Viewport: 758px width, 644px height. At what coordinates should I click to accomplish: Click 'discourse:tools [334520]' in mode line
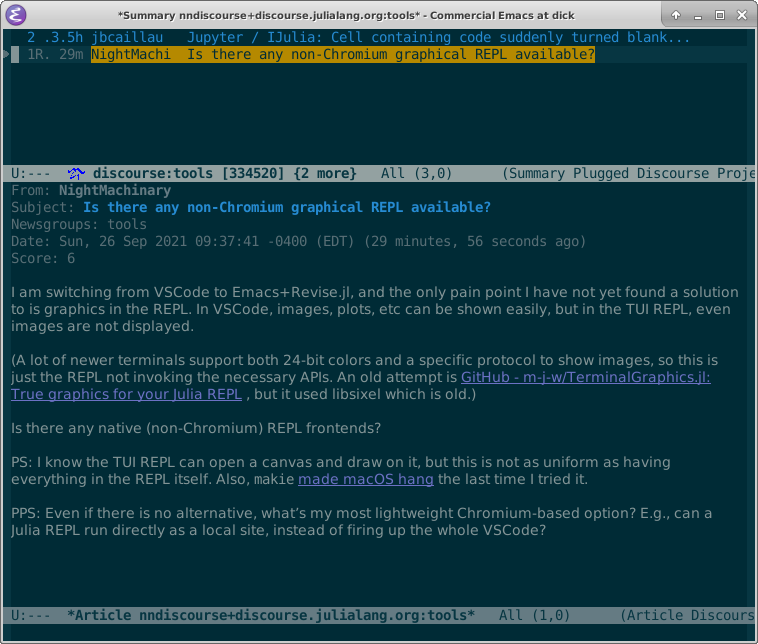(189, 173)
